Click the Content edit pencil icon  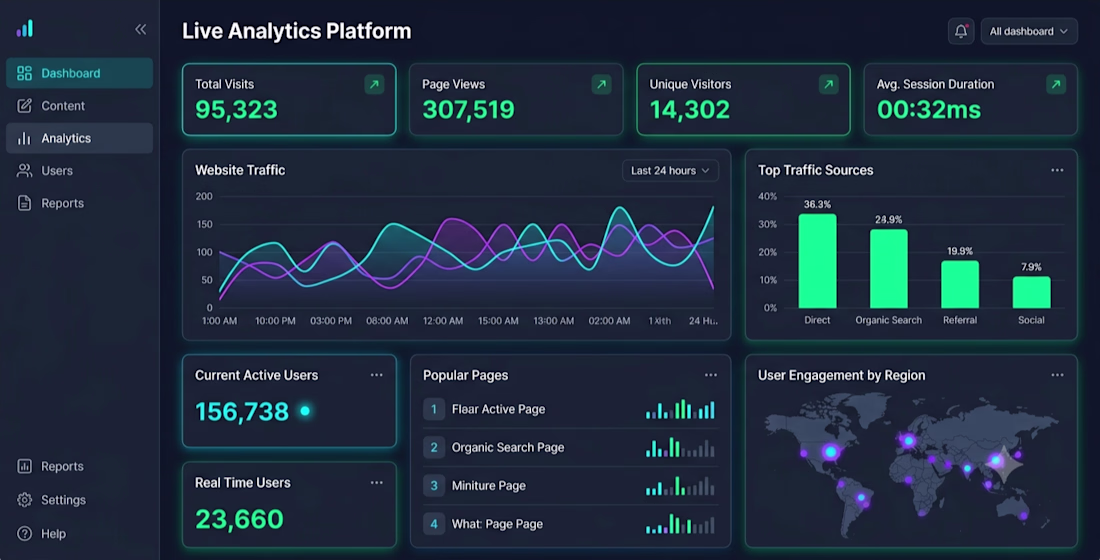(x=25, y=105)
